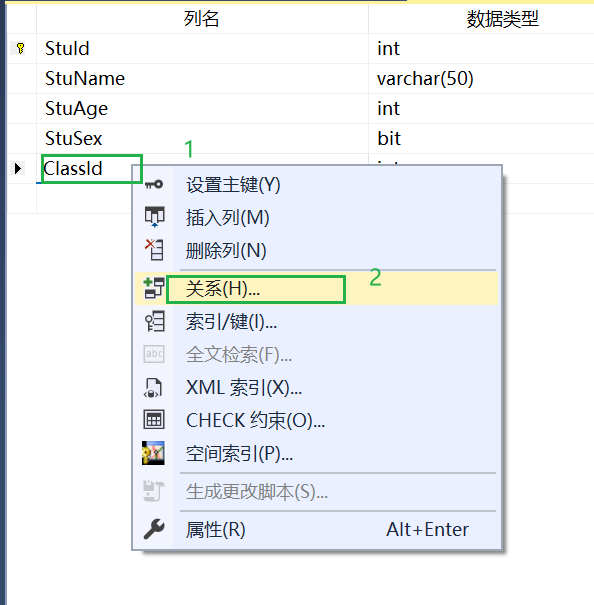Select the StuSex column name cell
The image size is (594, 605).
click(202, 139)
